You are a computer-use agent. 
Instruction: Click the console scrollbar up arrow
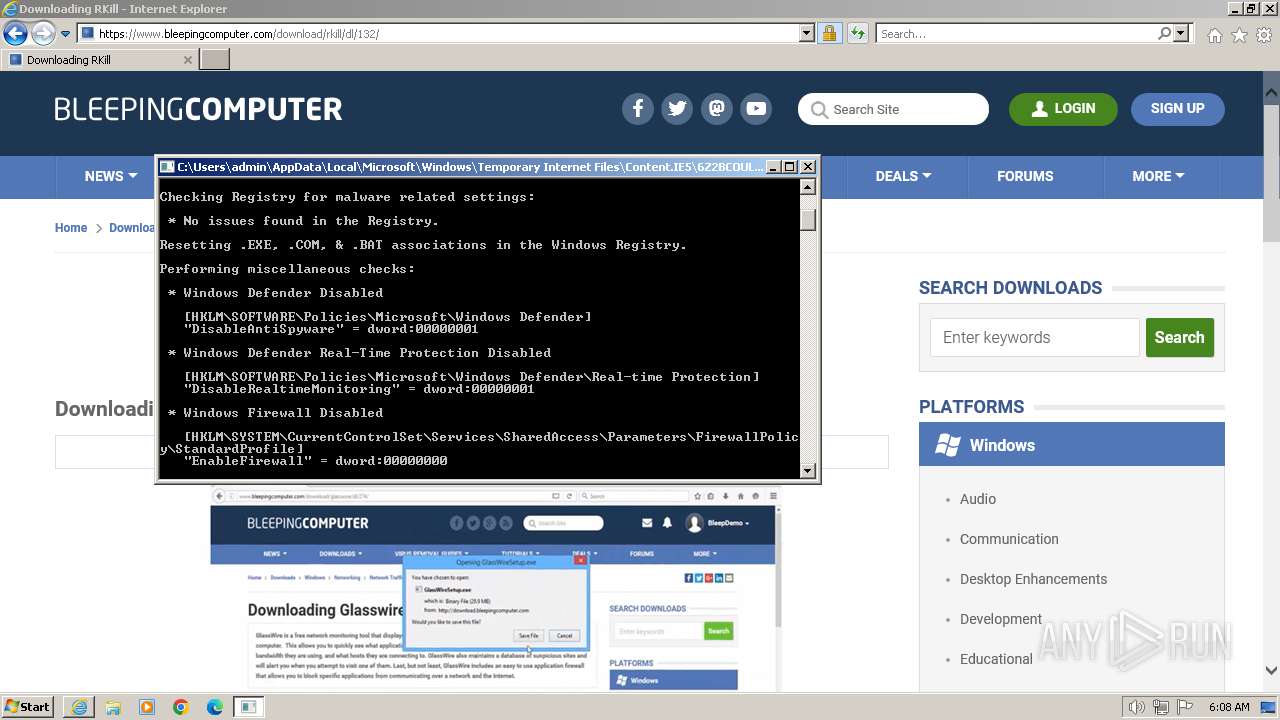pos(808,187)
